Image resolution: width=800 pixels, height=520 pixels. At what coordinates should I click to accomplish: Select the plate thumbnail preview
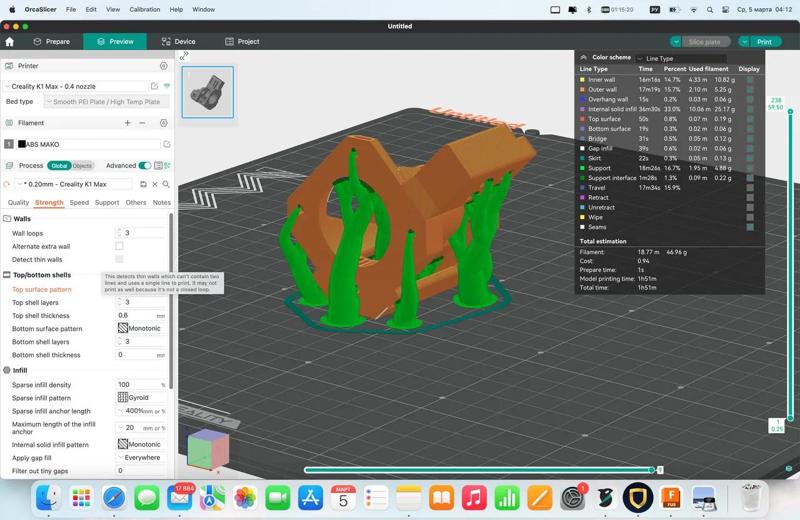point(207,92)
